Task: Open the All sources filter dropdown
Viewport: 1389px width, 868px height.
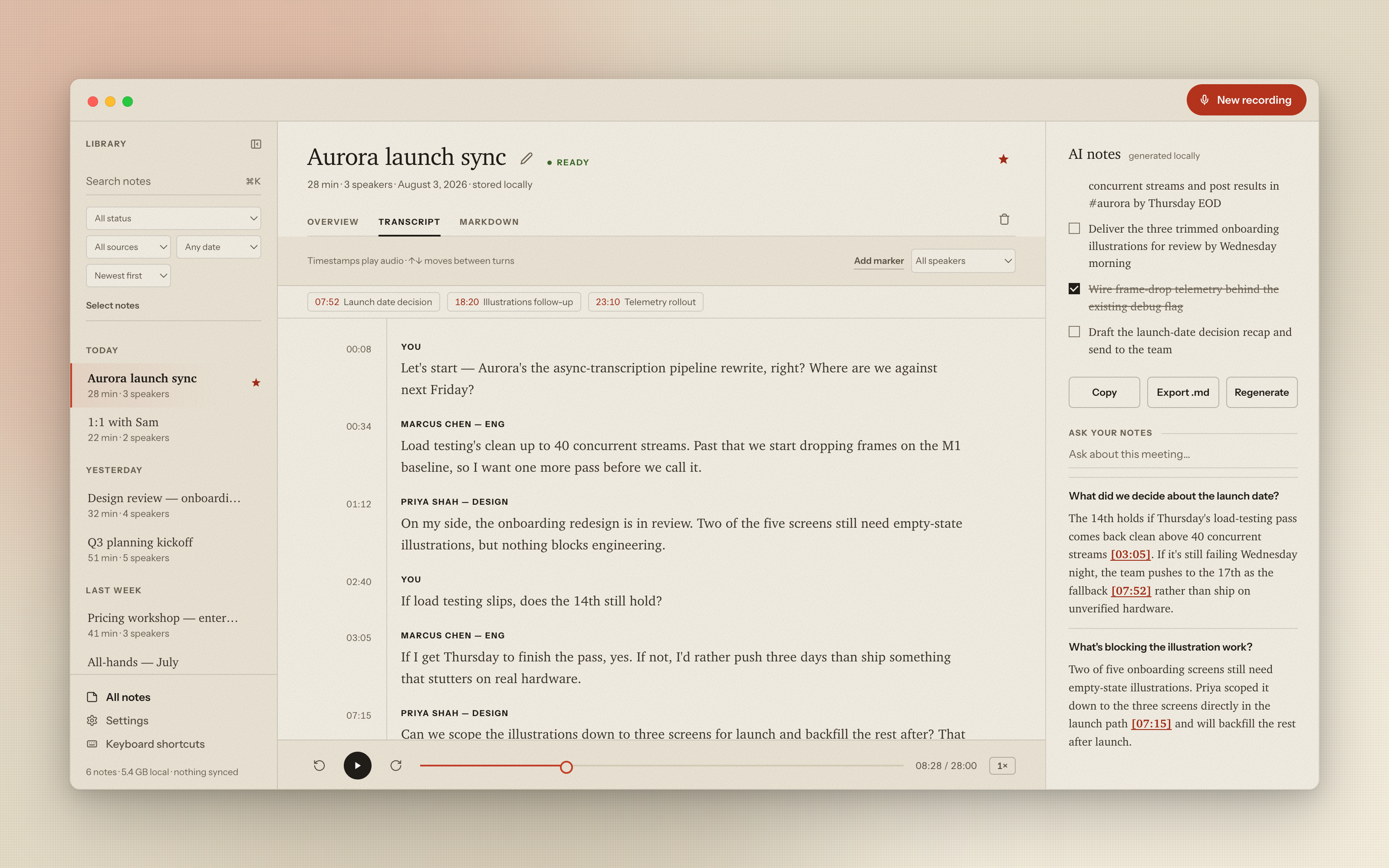Action: click(128, 247)
